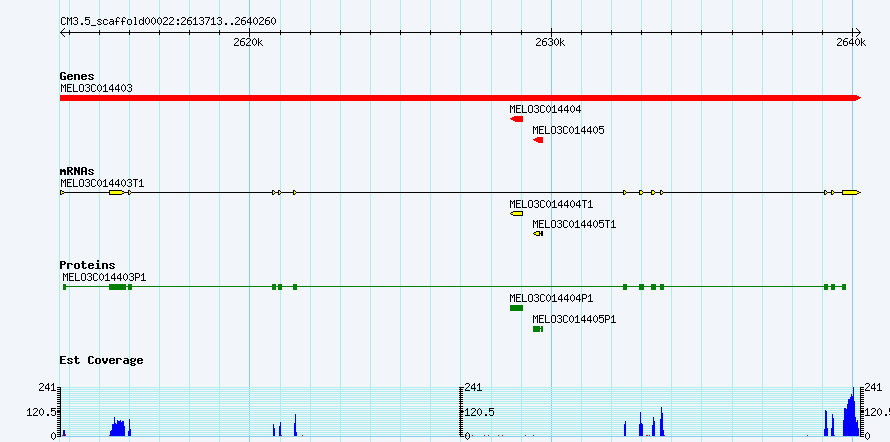Image resolution: width=890 pixels, height=442 pixels.
Task: Click the MELO3C014404P1 green protein block
Action: point(517,308)
